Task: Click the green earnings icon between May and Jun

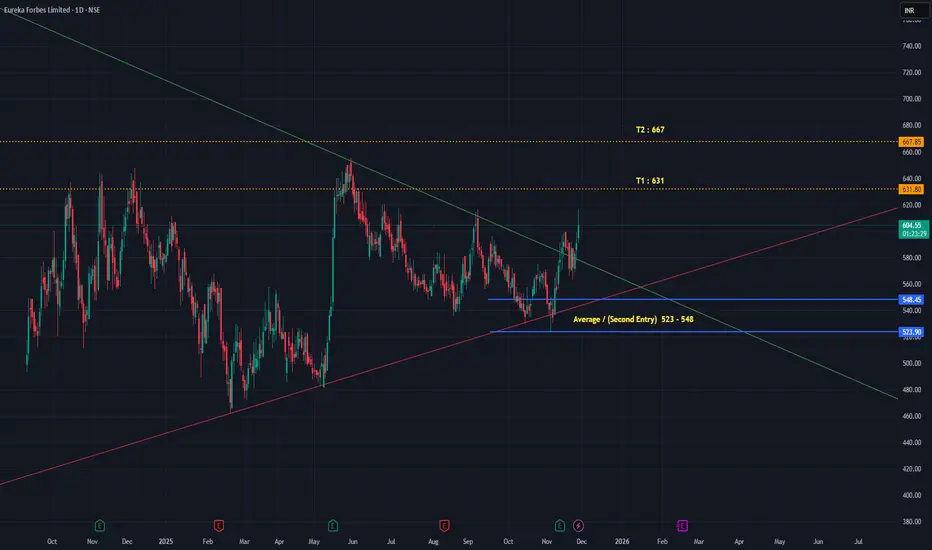Action: pyautogui.click(x=333, y=526)
